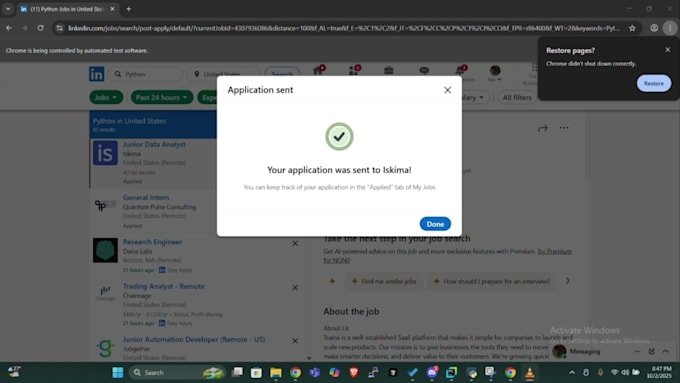Open the Junior Data Analyst job listing
This screenshot has height=383, width=680.
coord(154,144)
